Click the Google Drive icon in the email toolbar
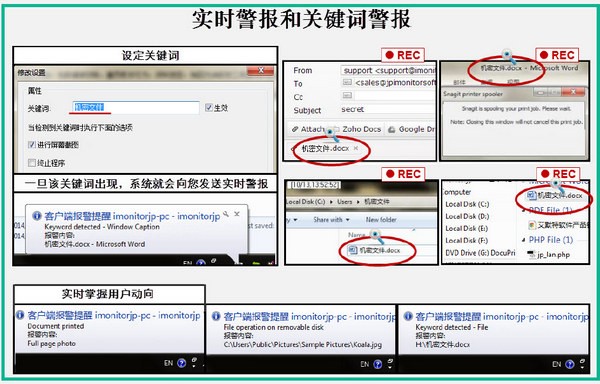Screen dimensions: 600x384 [x=391, y=130]
